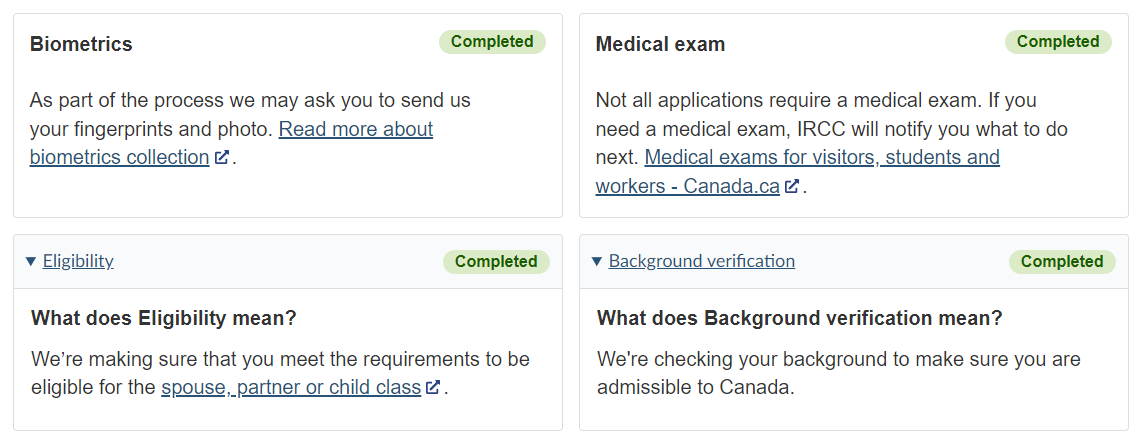Click 'What does Background verification mean?' heading
Viewport: 1139px width, 440px height.
point(800,319)
